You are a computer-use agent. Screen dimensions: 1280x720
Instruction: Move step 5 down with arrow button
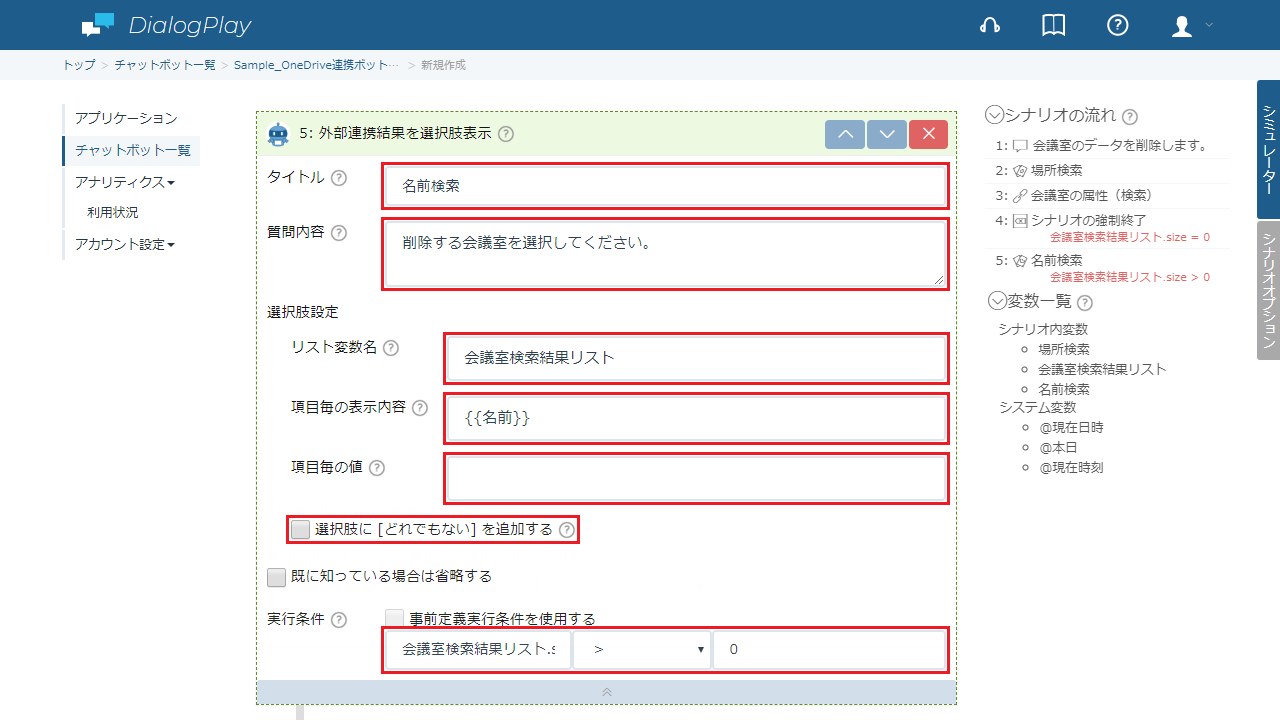887,134
